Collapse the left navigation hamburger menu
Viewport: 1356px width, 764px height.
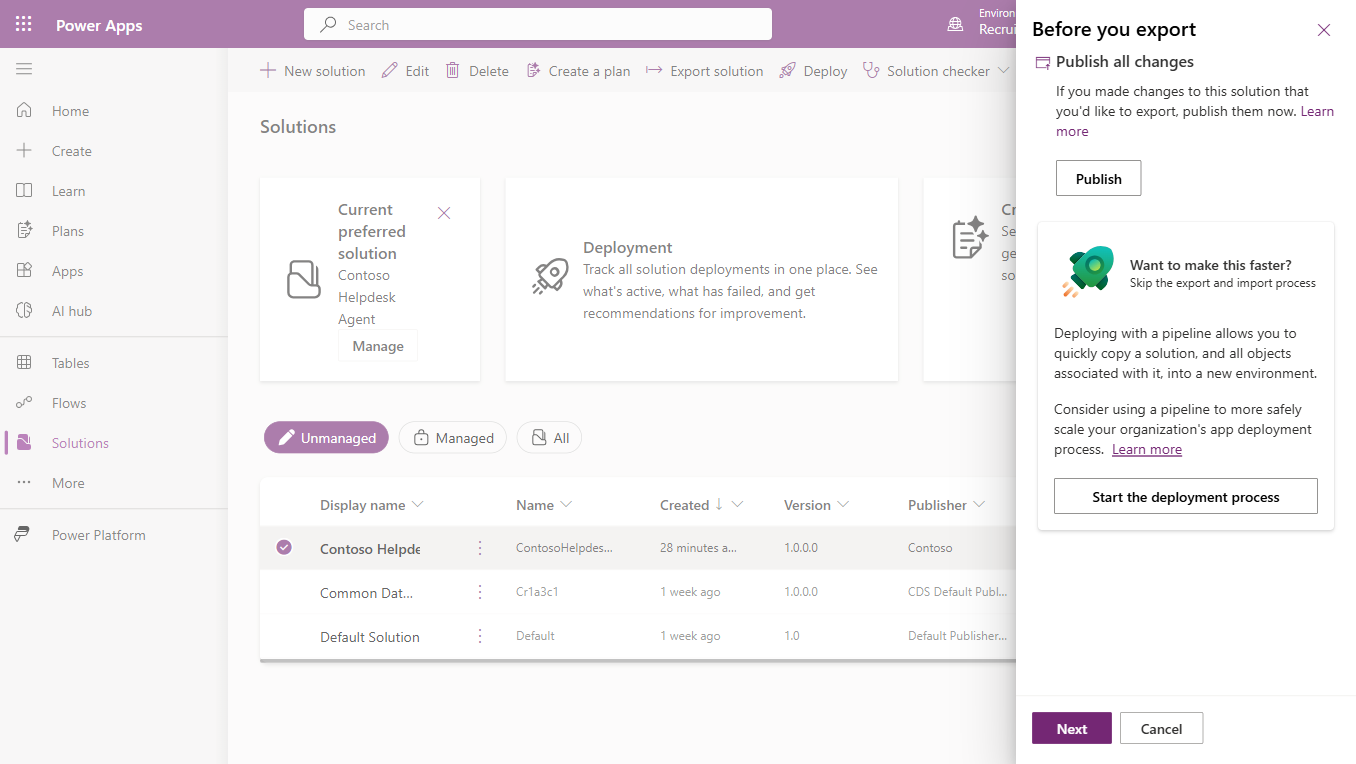[x=24, y=69]
